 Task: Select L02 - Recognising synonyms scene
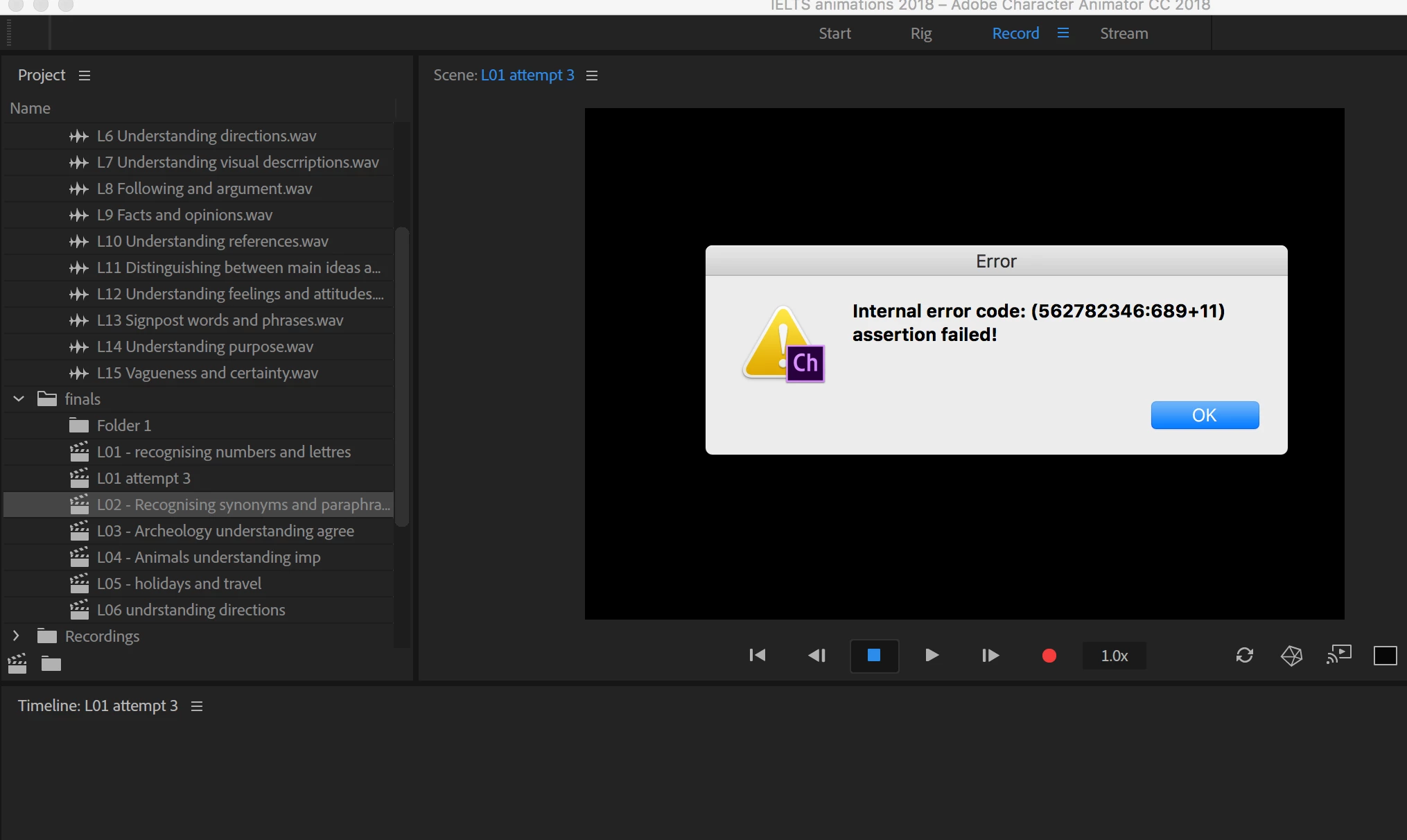tap(198, 505)
